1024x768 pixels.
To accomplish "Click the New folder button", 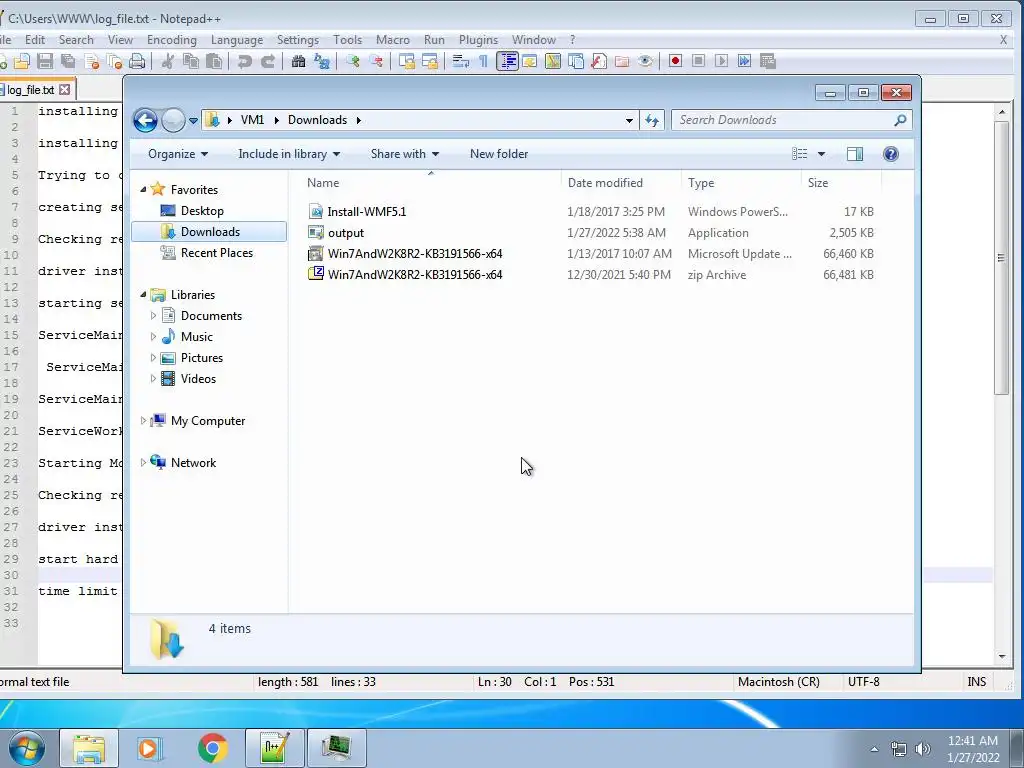I will 499,154.
